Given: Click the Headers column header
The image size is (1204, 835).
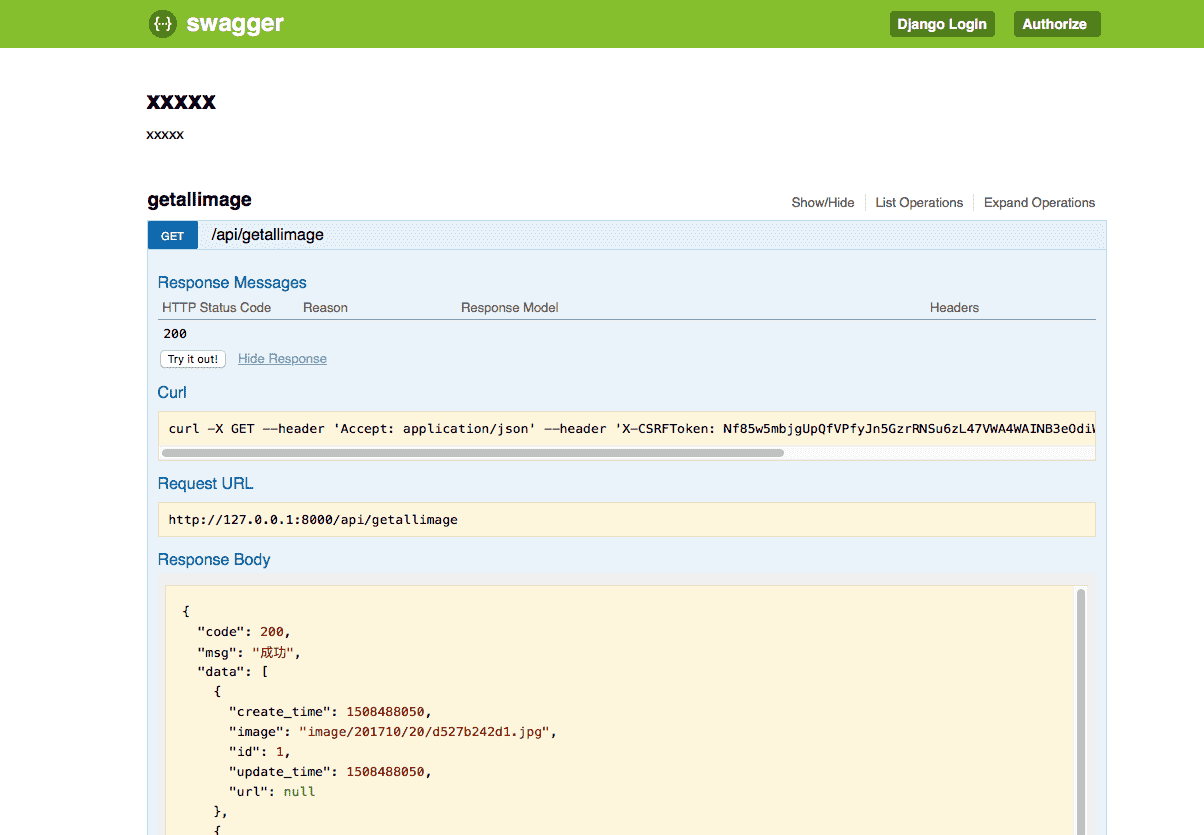Looking at the screenshot, I should click(954, 308).
